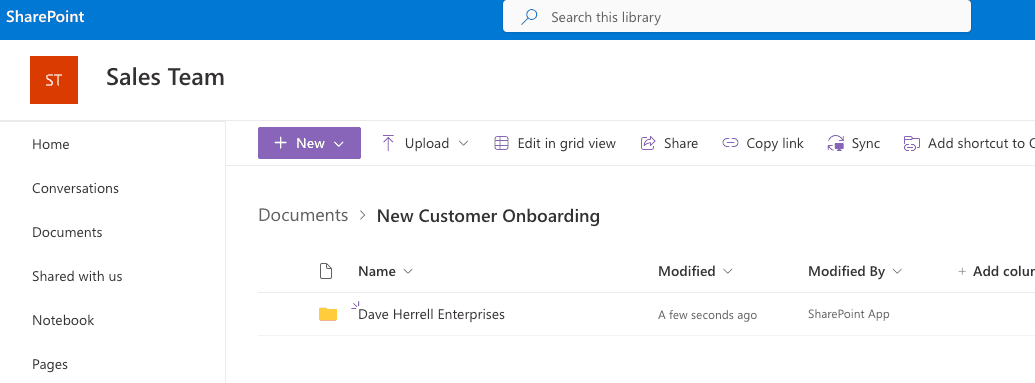Go to Conversations in left navigation
The height and width of the screenshot is (383, 1035).
click(x=75, y=188)
